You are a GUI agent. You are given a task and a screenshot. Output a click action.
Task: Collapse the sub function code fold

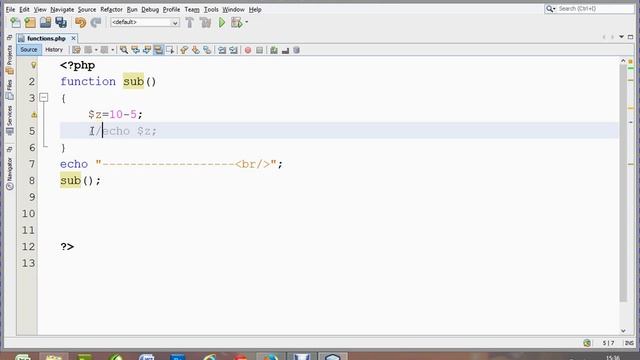tap(44, 97)
